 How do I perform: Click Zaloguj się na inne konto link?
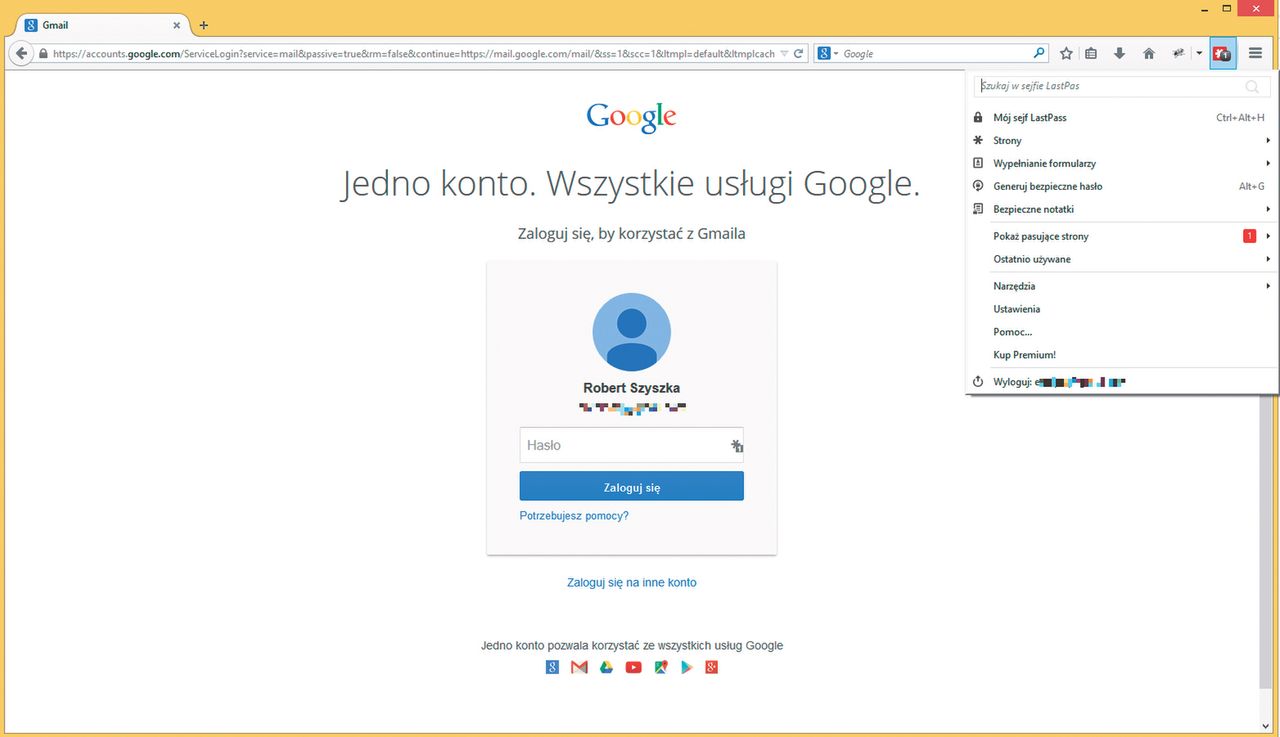631,582
